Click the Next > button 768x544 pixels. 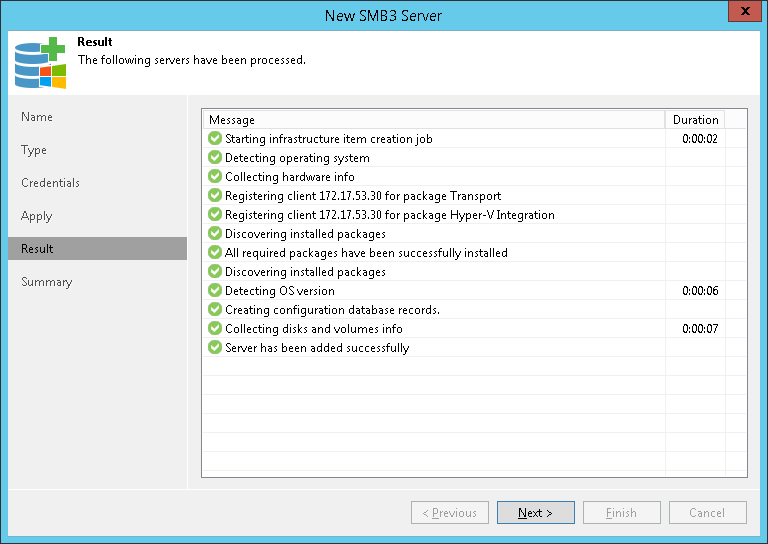(x=536, y=513)
